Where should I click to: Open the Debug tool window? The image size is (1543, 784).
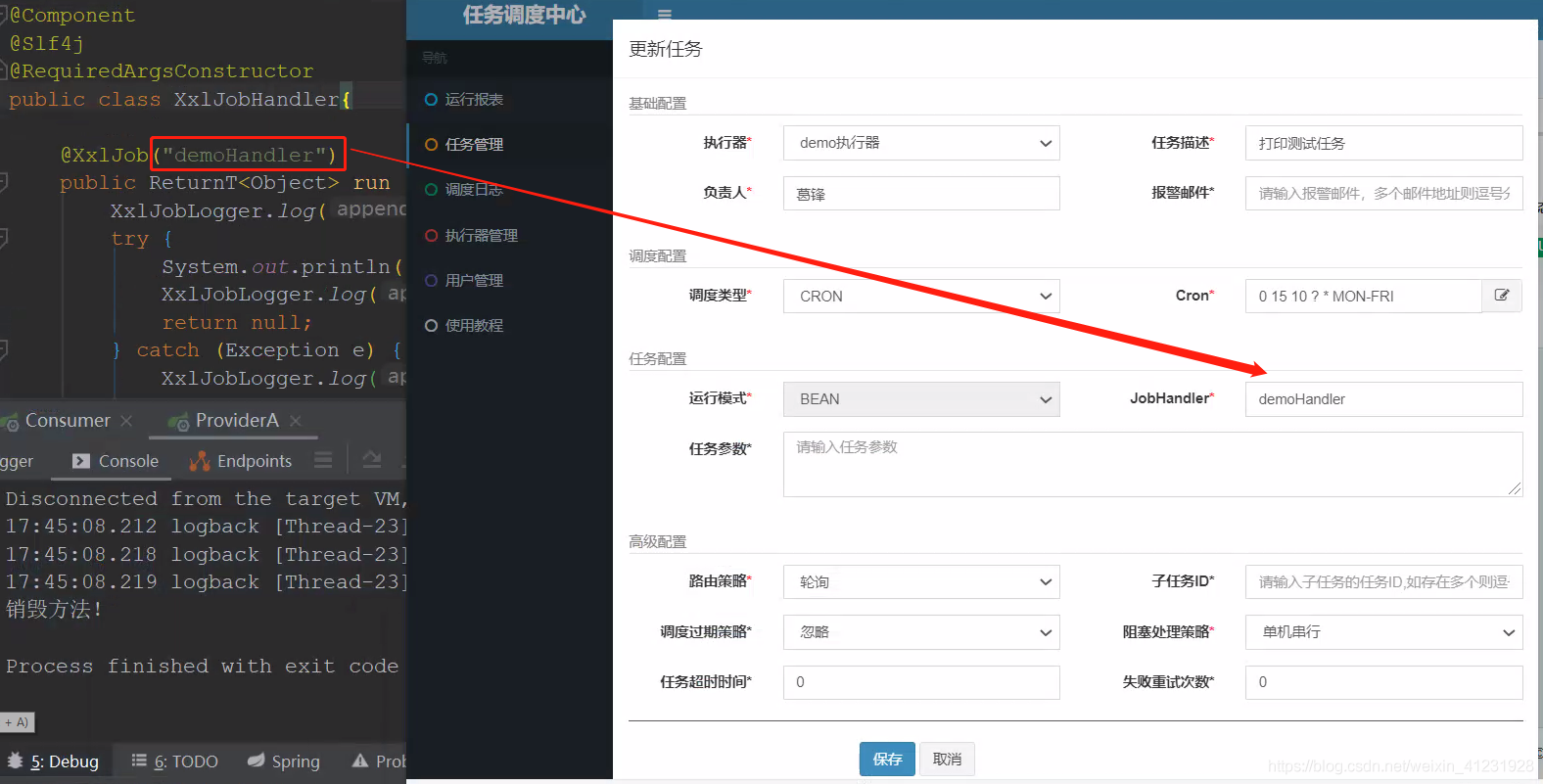(53, 761)
